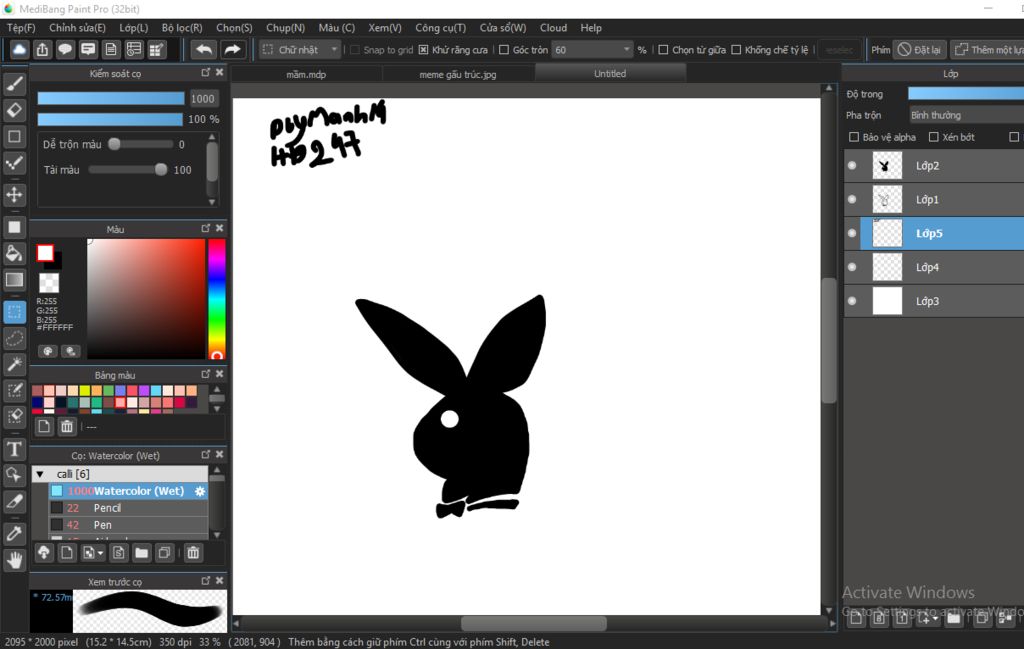Enable Xén bớt checkbox

pos(934,137)
